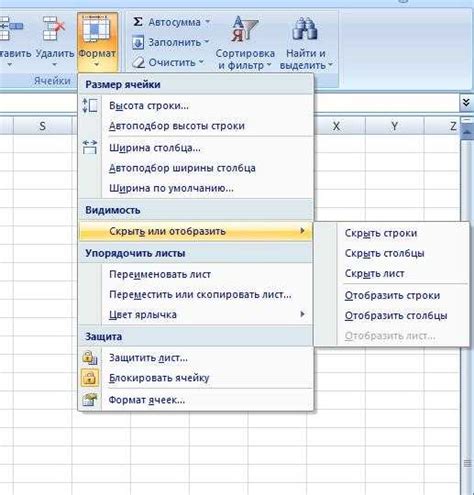Open Сортировка и фильтр funnel icon

pos(245,29)
